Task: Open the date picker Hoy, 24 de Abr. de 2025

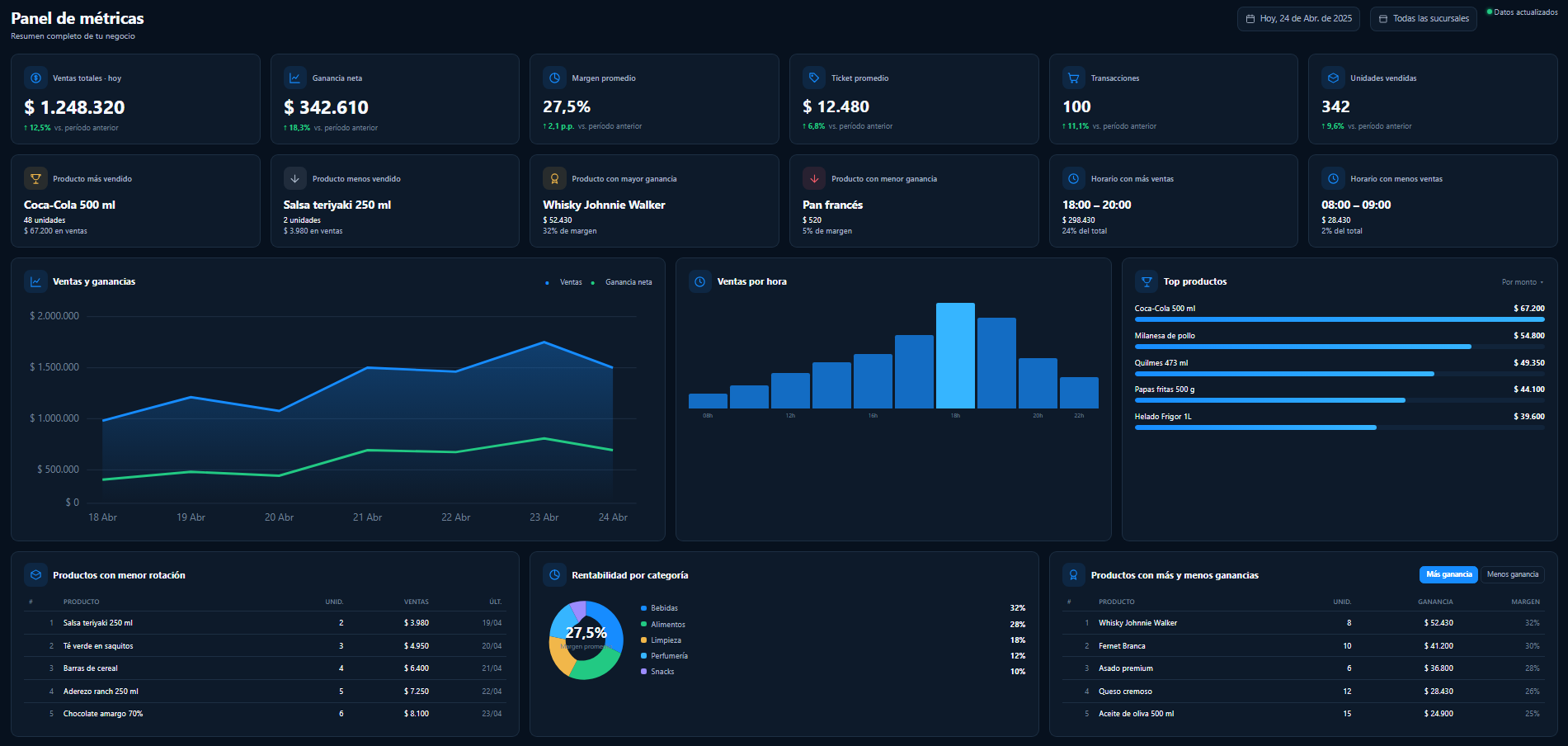Action: [x=1298, y=18]
